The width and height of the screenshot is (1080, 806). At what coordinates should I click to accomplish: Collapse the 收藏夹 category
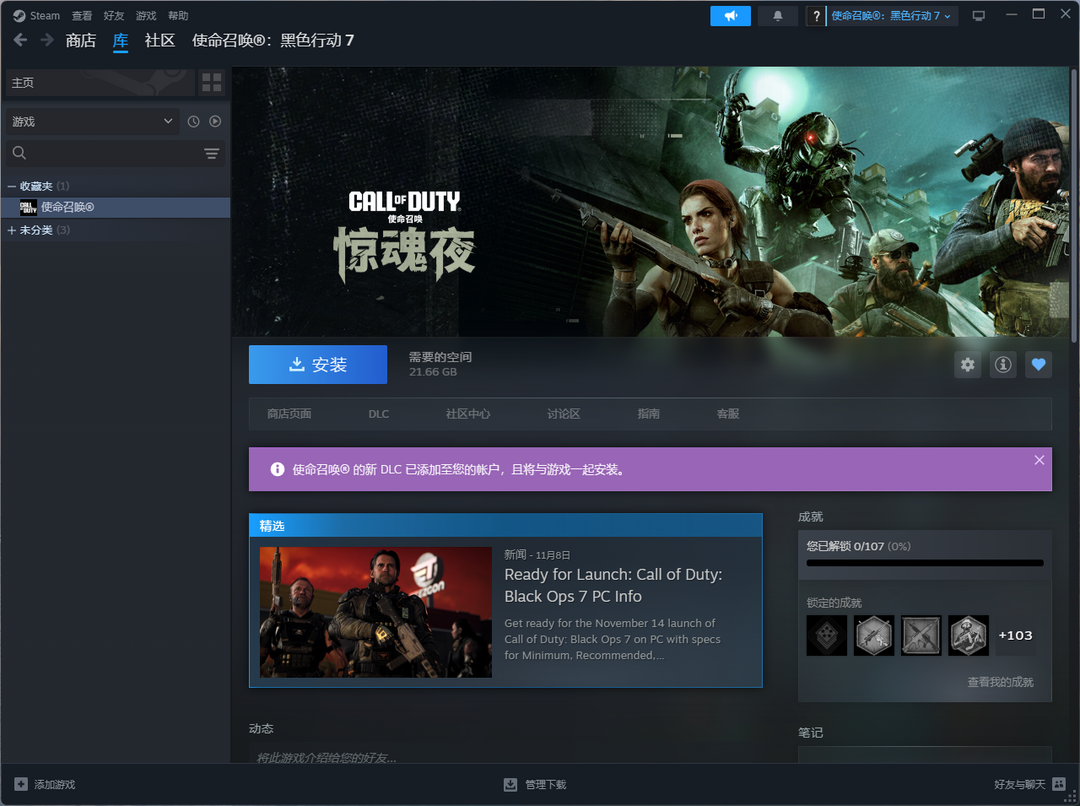tap(12, 186)
